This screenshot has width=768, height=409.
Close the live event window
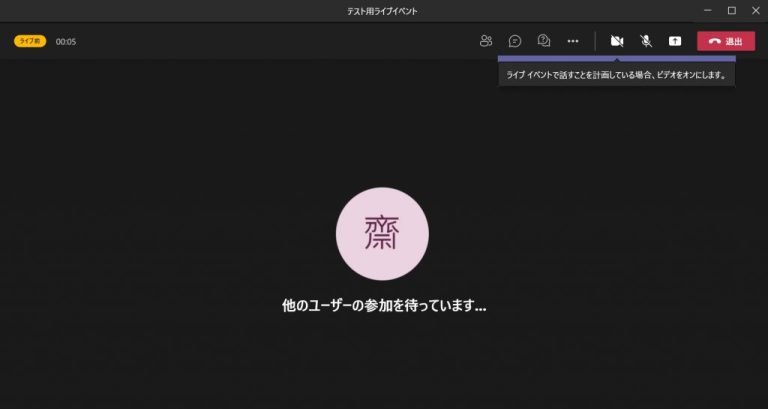(x=756, y=10)
